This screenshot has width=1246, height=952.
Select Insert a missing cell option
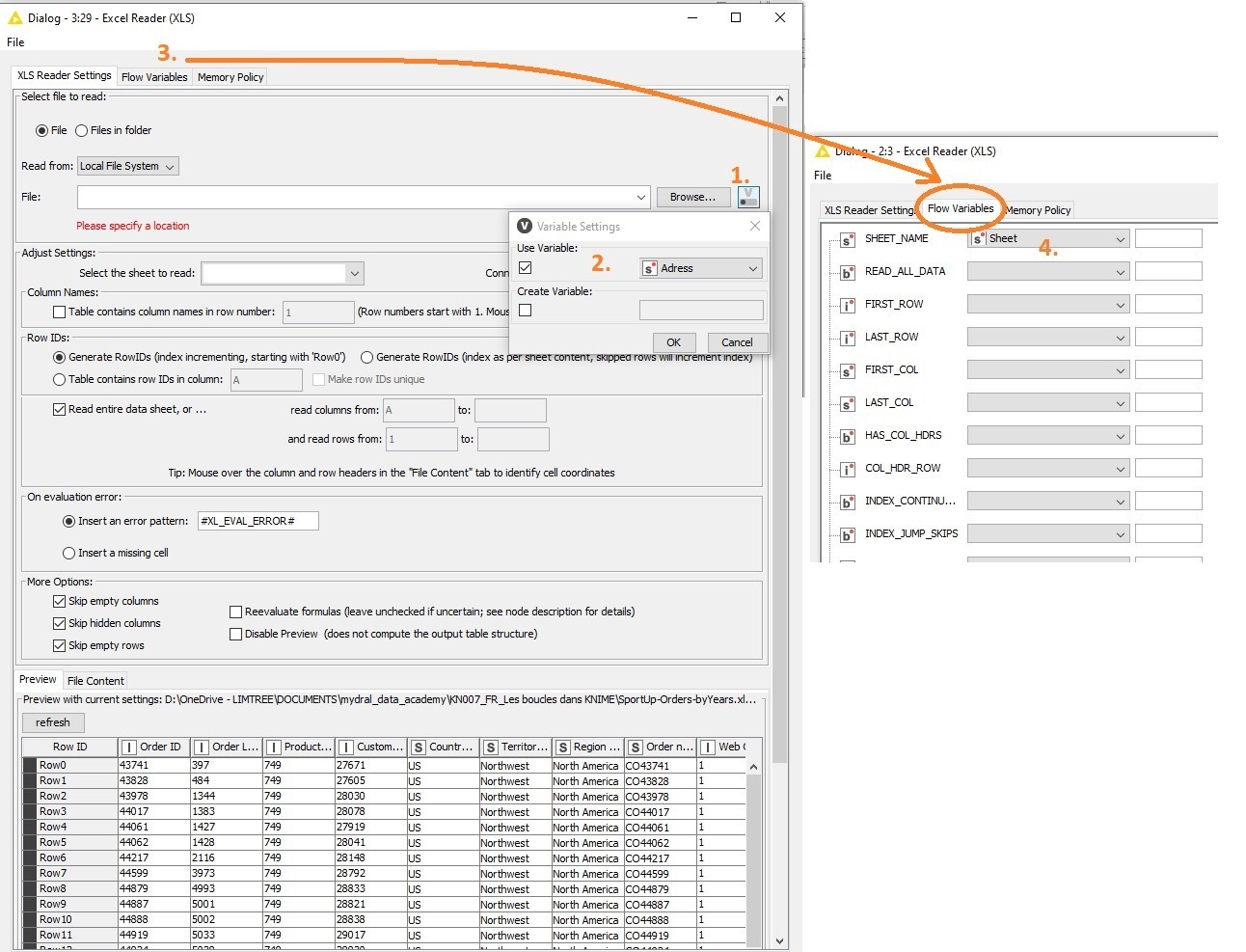(68, 553)
